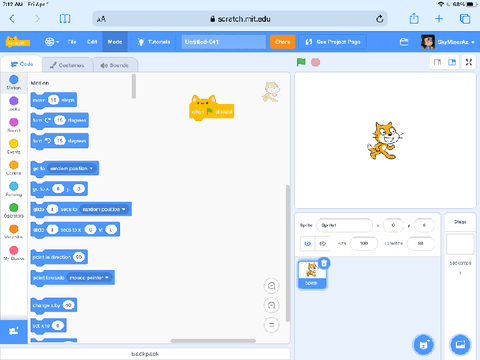The image size is (480, 360).
Task: Switch to the Costumes tab
Action: click(x=67, y=65)
